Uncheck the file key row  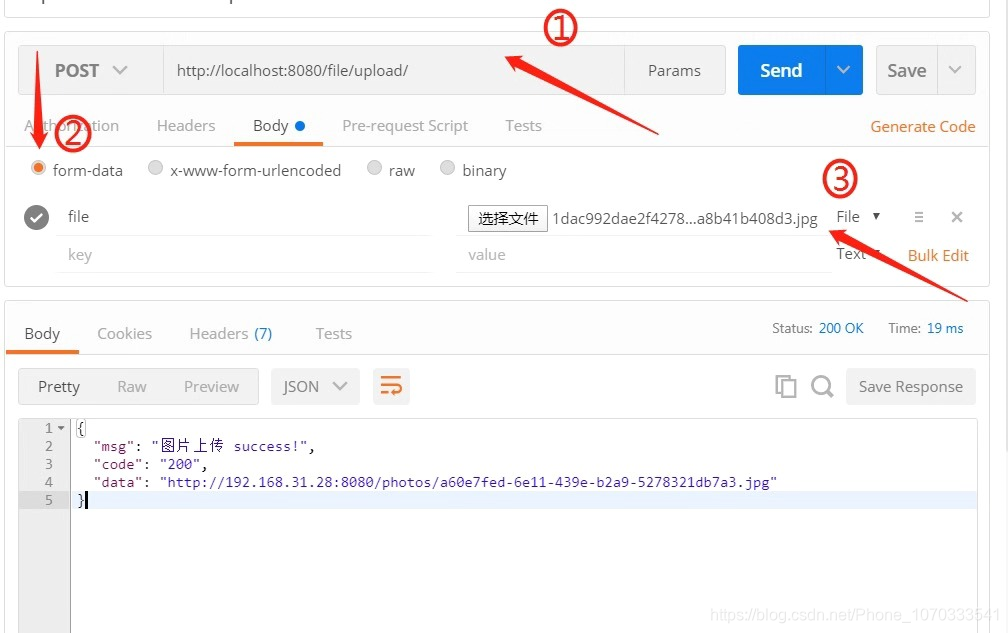(x=36, y=216)
